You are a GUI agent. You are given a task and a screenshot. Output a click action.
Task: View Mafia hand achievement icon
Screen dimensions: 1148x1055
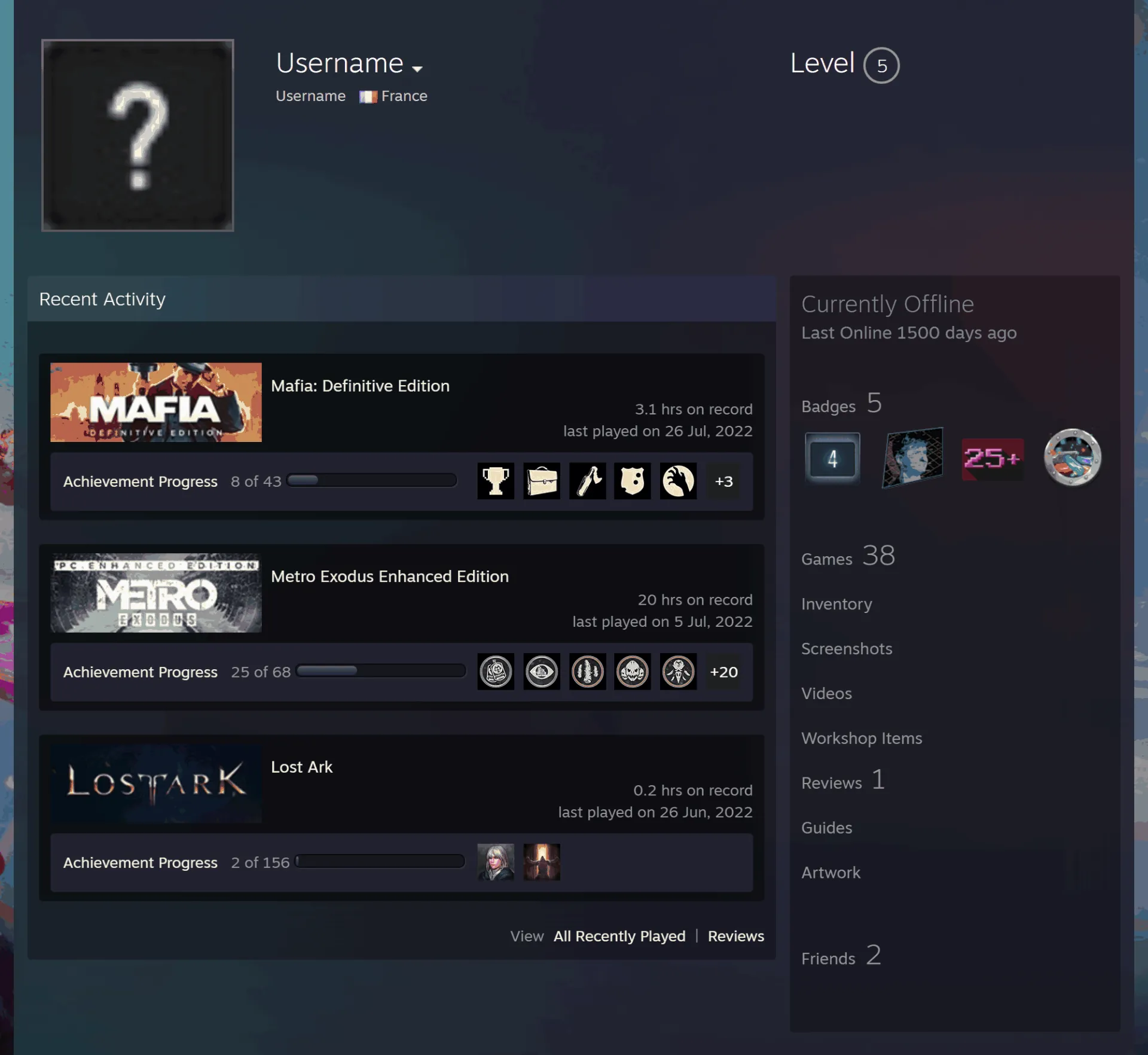[678, 481]
